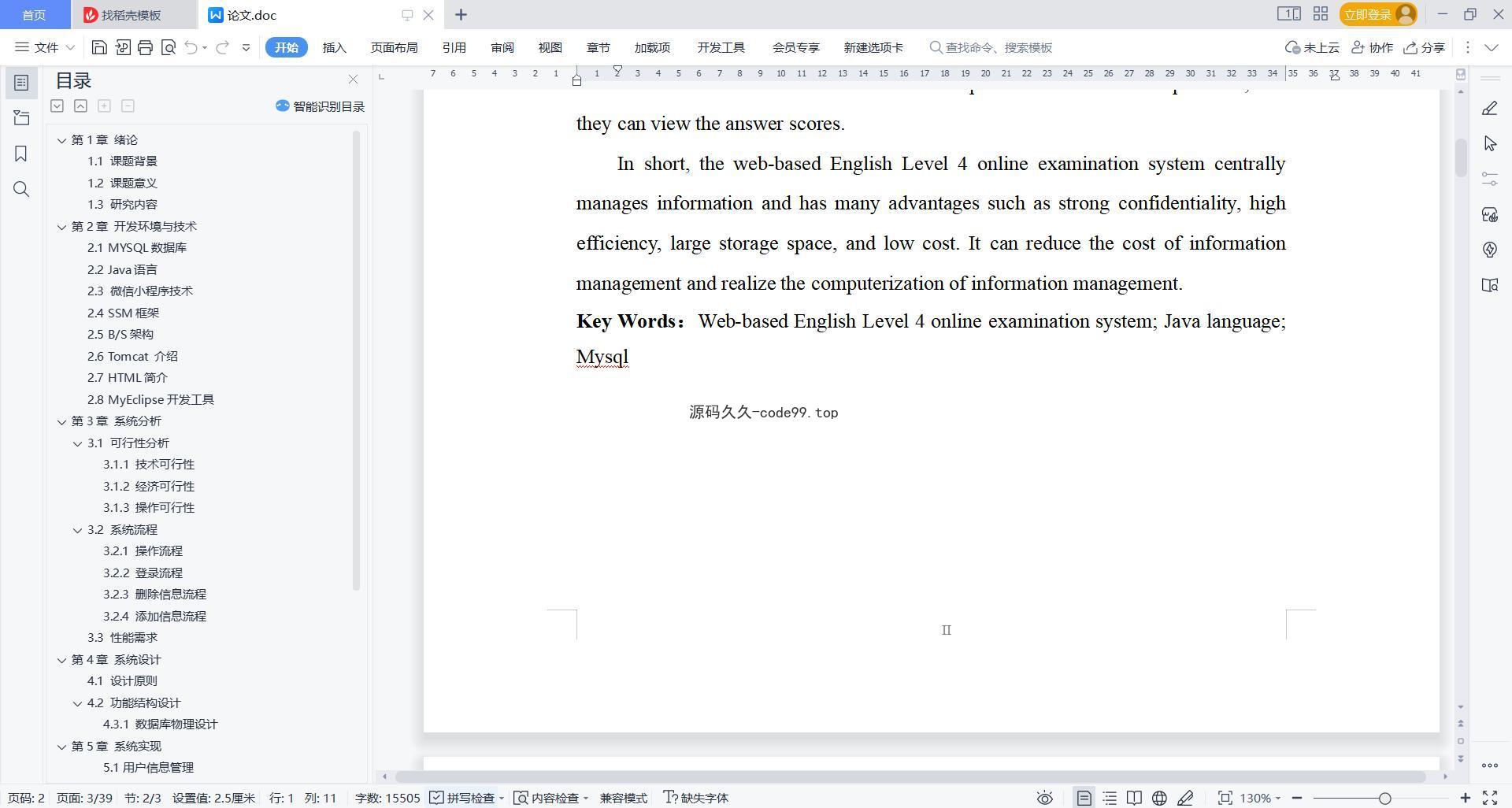Collapse the ribbon using top-right chevron
Image resolution: width=1512 pixels, height=808 pixels.
click(x=1491, y=47)
